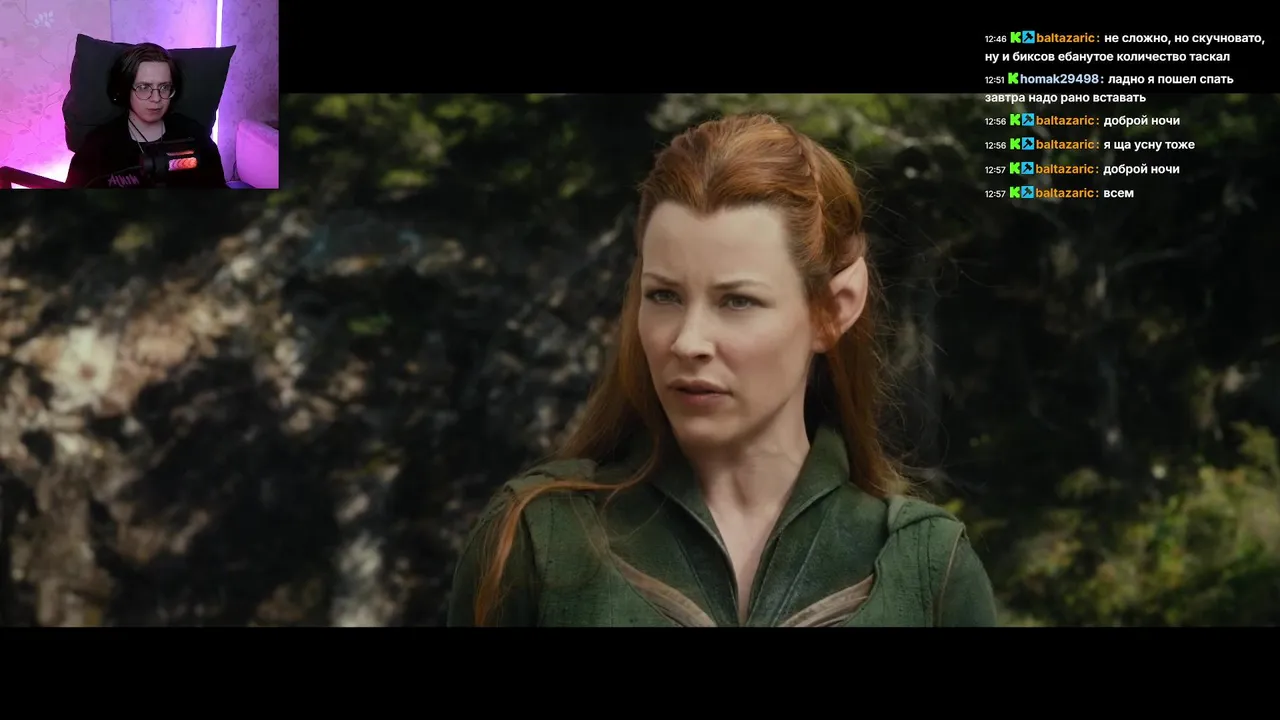Image resolution: width=1280 pixels, height=720 pixels.
Task: Click the moderator badge on the 12:56 'доброй ночи' message
Action: click(x=1028, y=121)
